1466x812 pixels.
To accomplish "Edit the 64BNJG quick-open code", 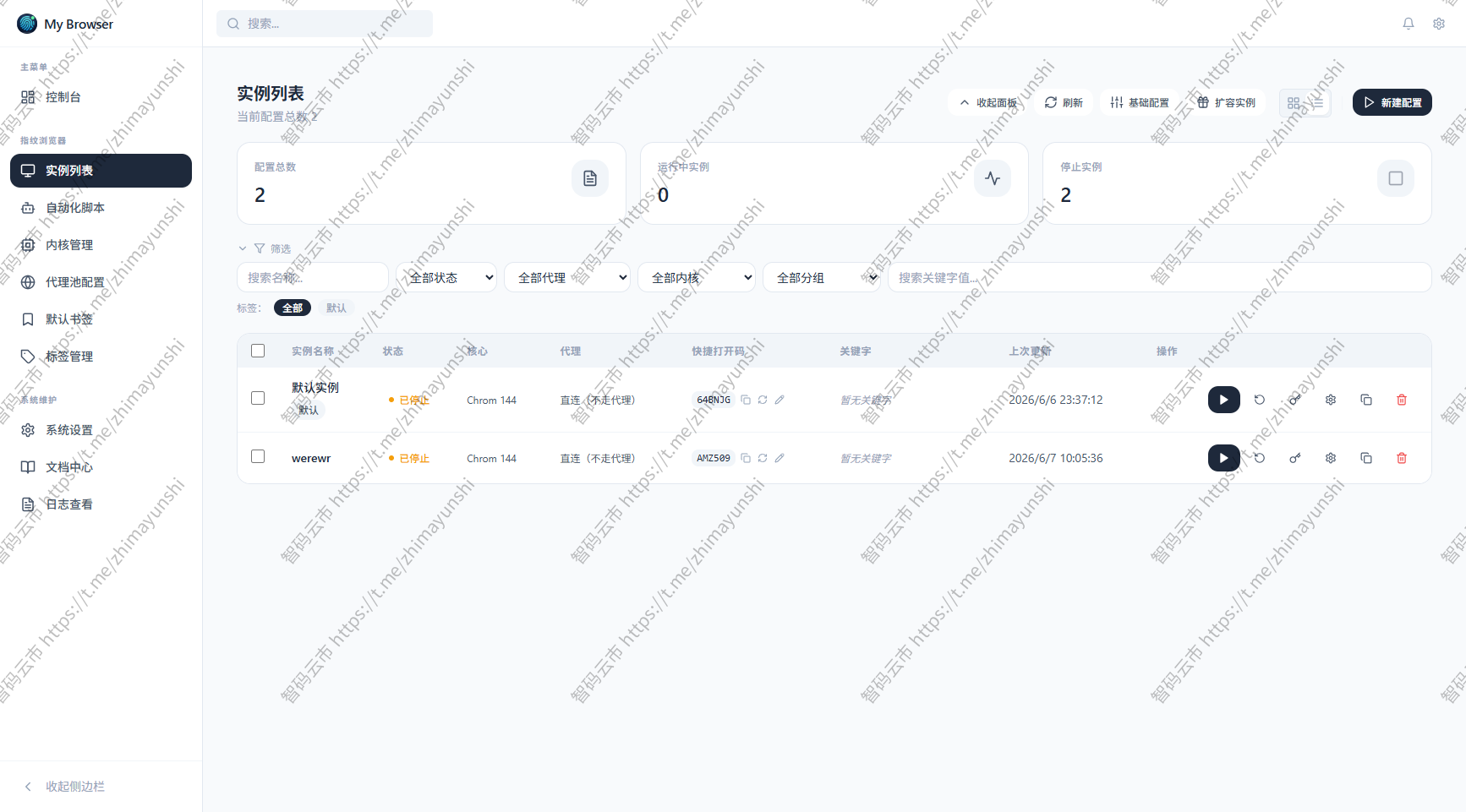I will coord(779,400).
